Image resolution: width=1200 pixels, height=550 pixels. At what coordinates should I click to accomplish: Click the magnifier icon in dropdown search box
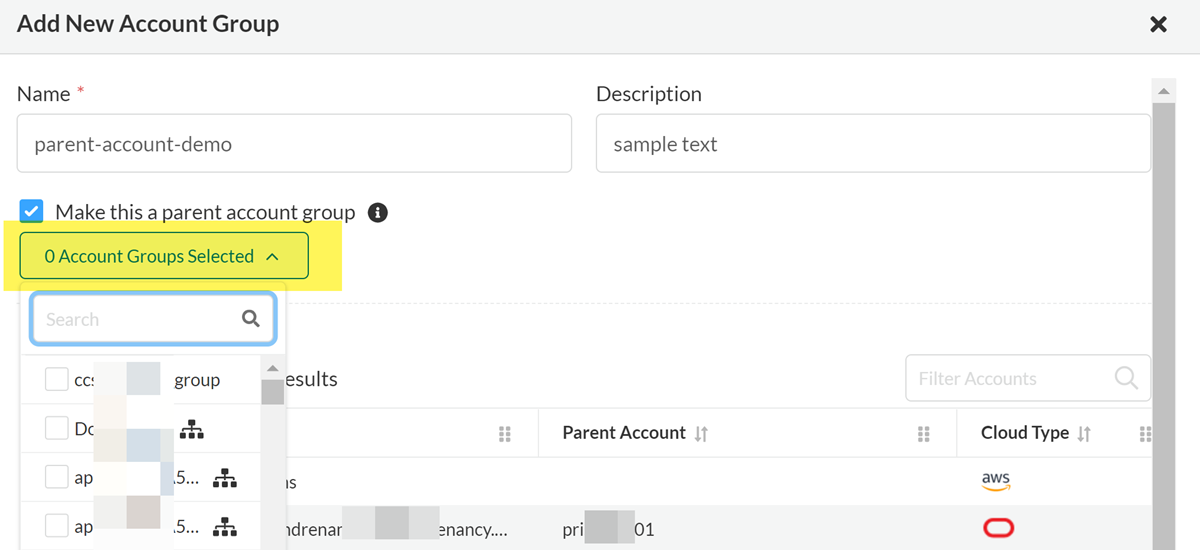click(251, 319)
